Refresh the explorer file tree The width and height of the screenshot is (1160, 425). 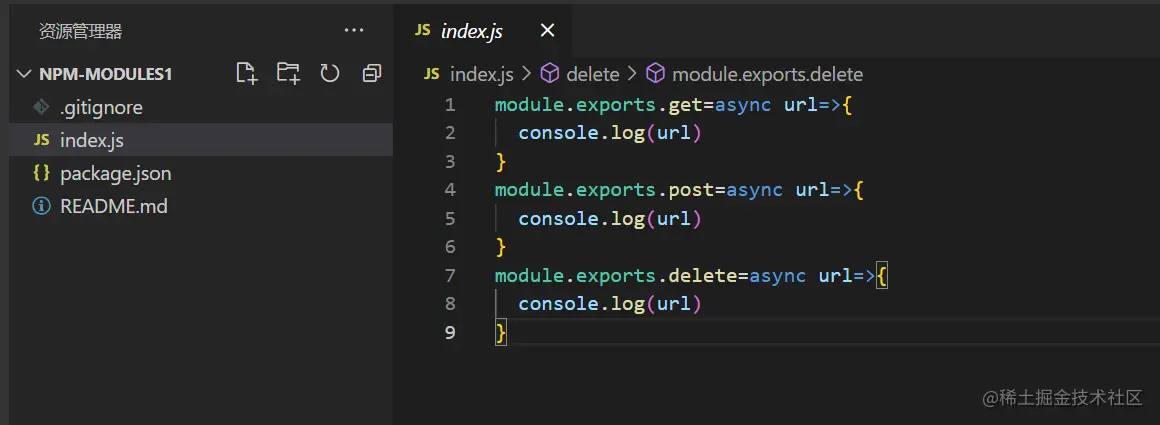(x=330, y=73)
